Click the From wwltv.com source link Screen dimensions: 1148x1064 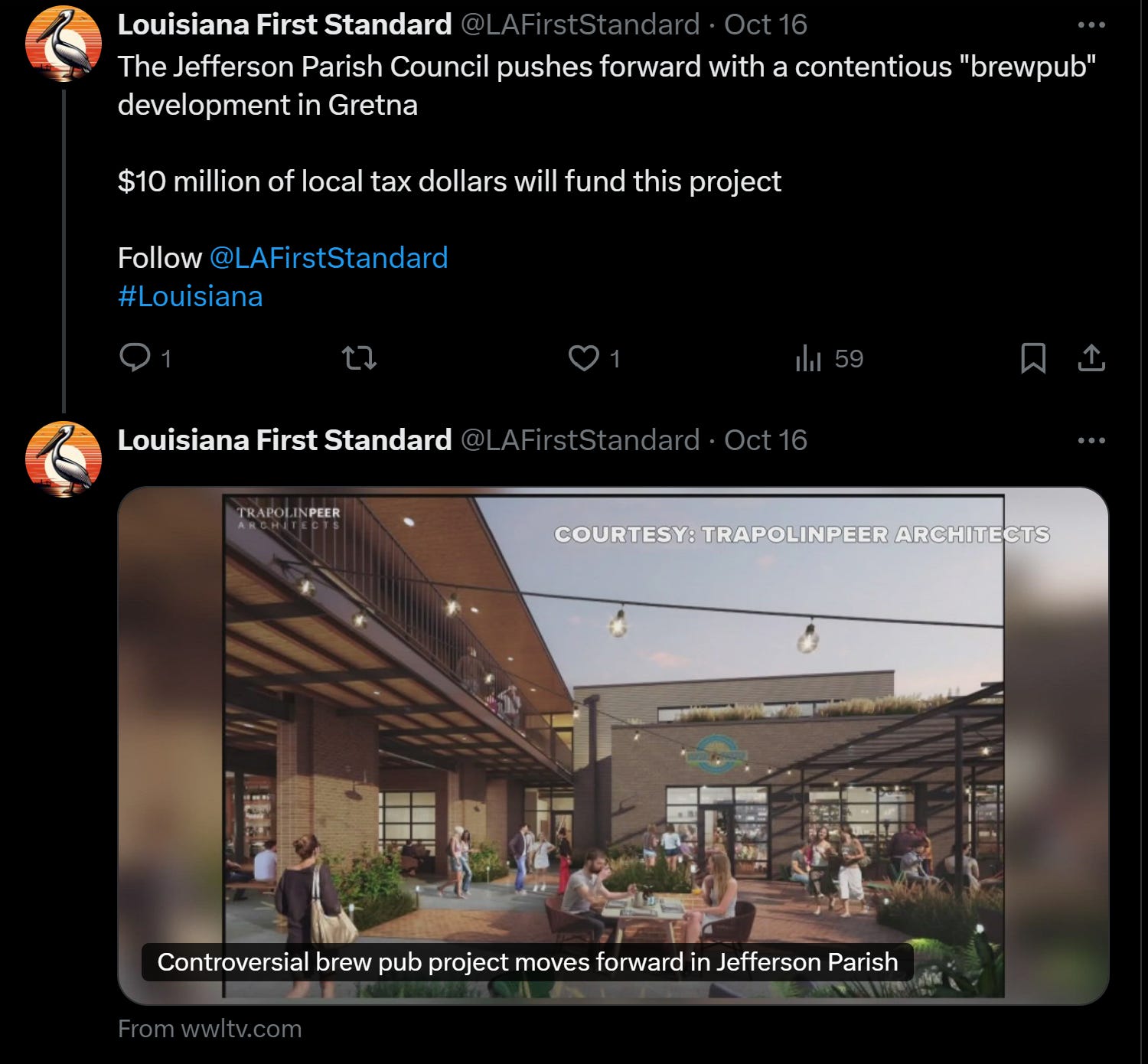208,1029
